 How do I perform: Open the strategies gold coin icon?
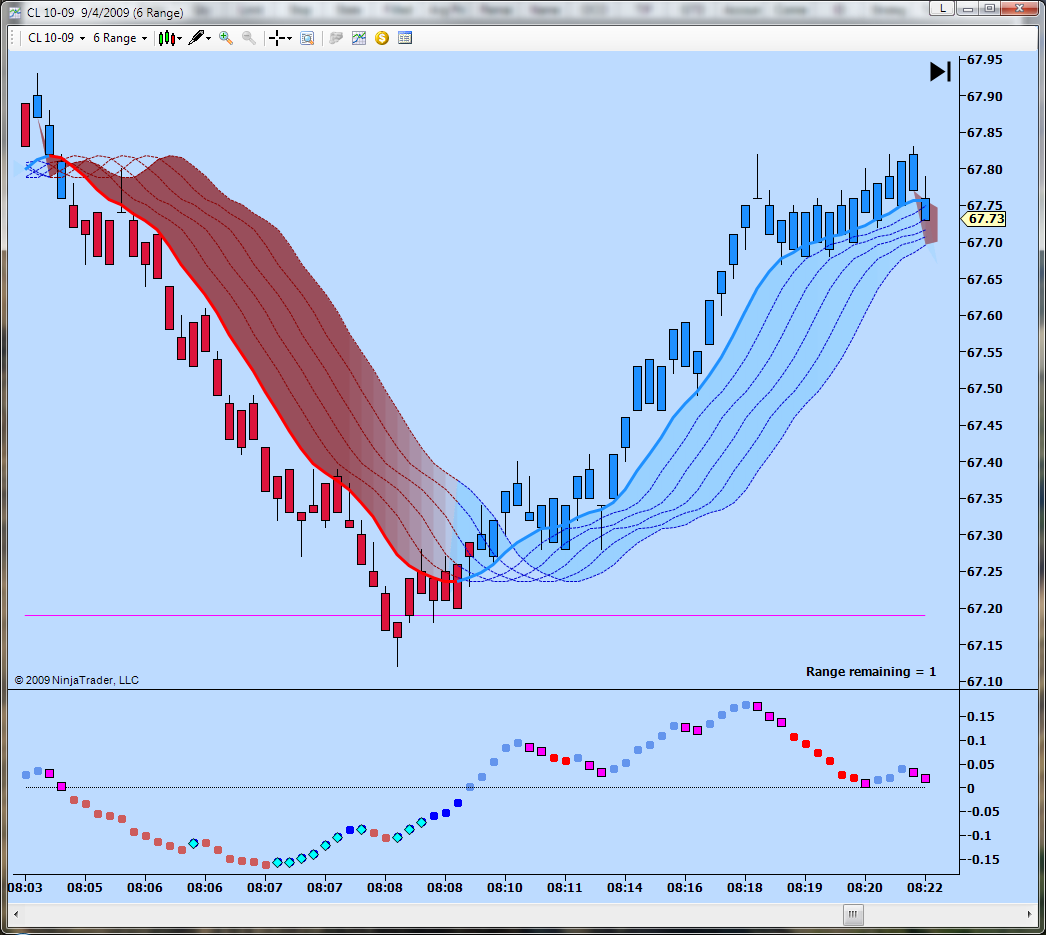tap(382, 38)
